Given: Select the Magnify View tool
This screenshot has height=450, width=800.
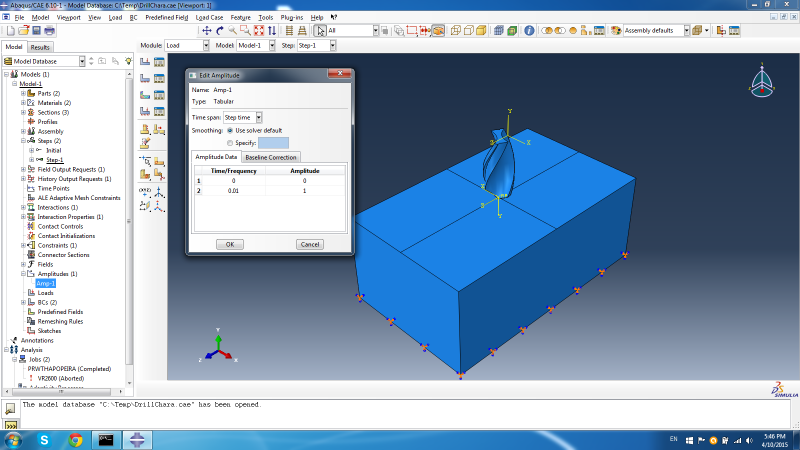Looking at the screenshot, I should (x=233, y=31).
